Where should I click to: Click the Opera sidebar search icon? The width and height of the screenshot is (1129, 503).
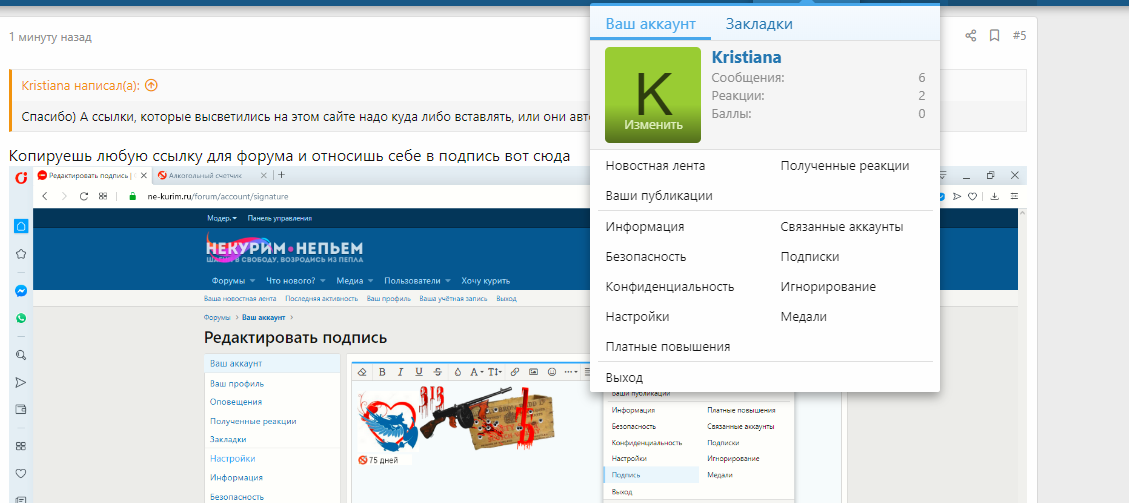pyautogui.click(x=21, y=355)
